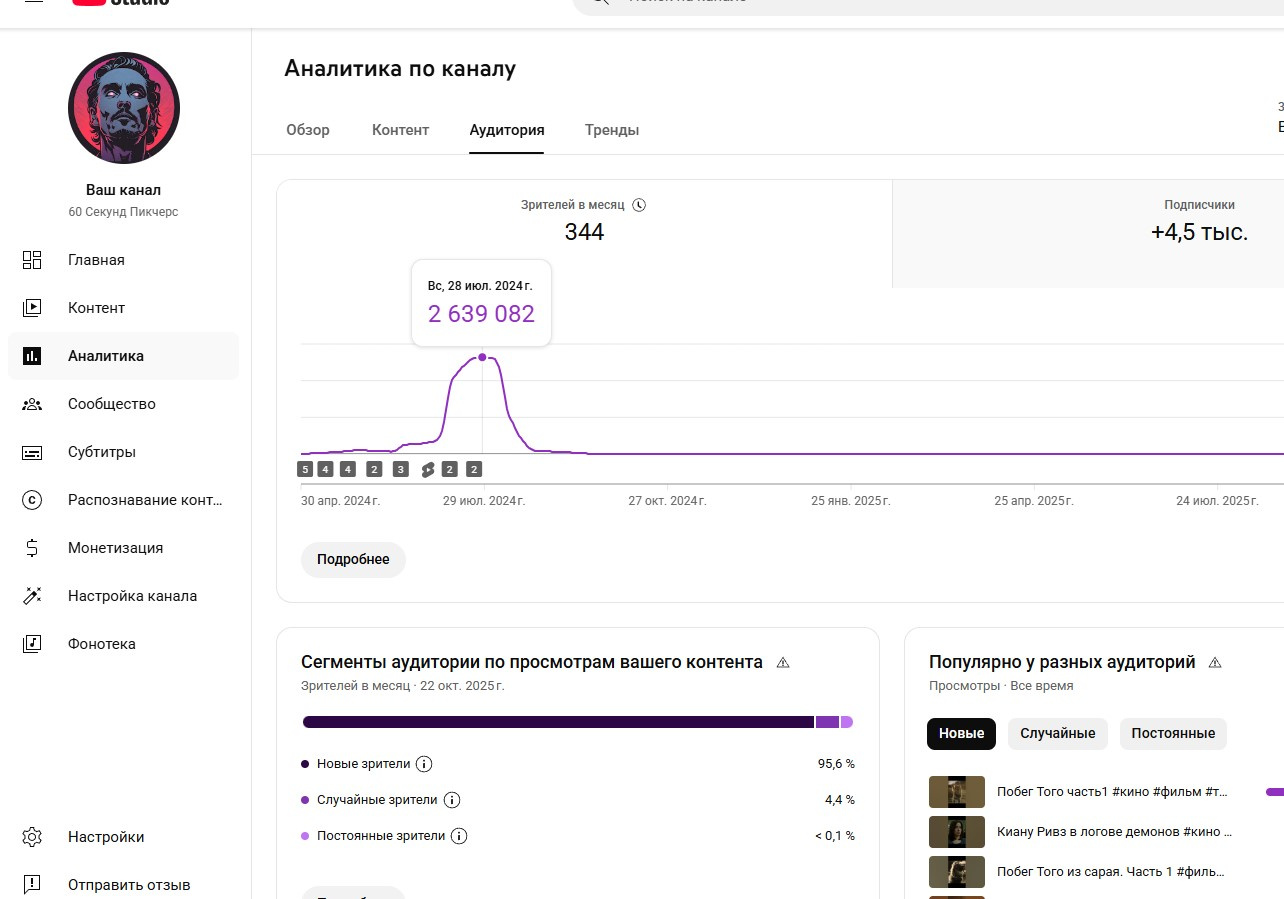Select the Случайные audience chip

tap(1057, 733)
